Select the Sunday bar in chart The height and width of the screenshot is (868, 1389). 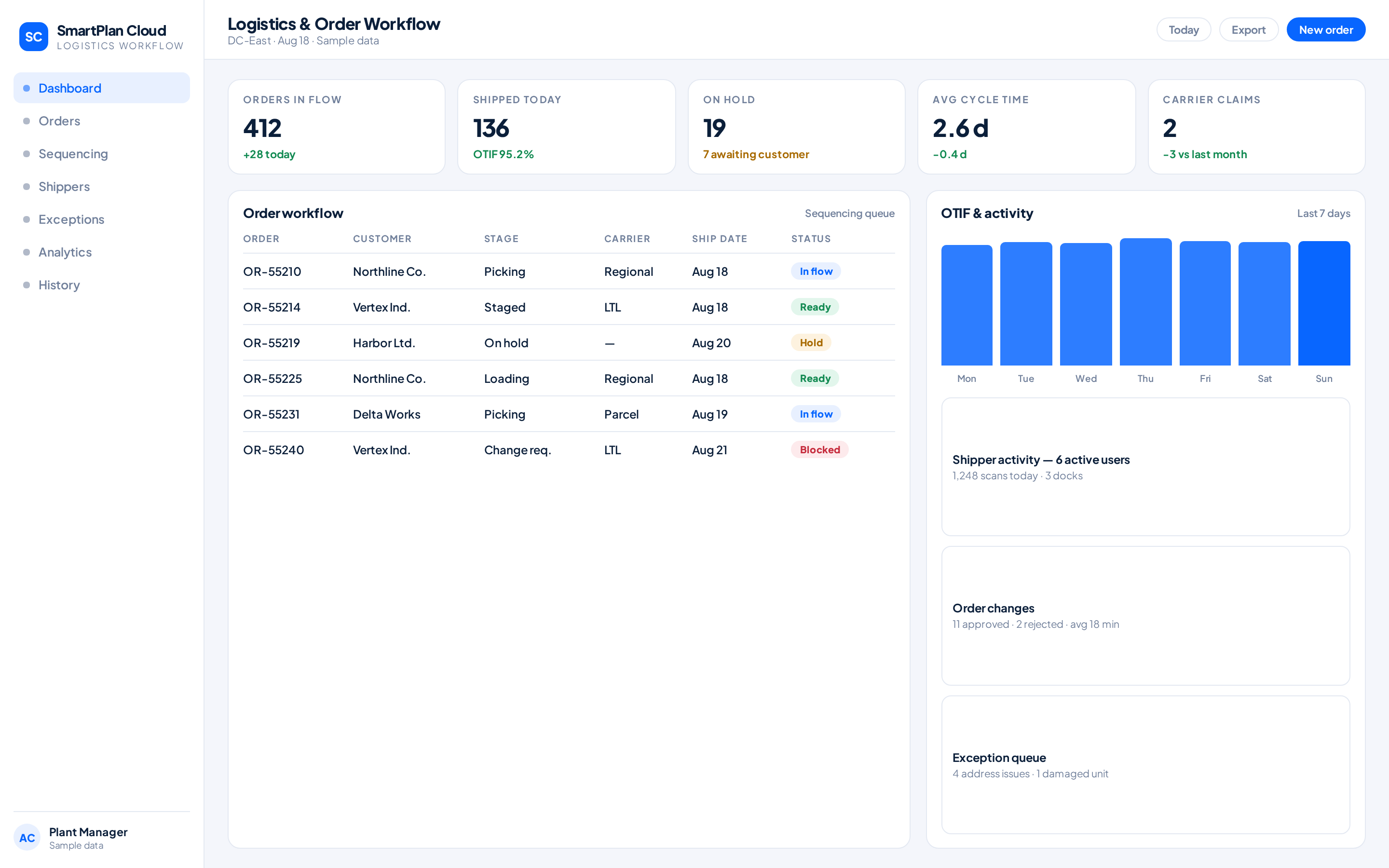1324,303
